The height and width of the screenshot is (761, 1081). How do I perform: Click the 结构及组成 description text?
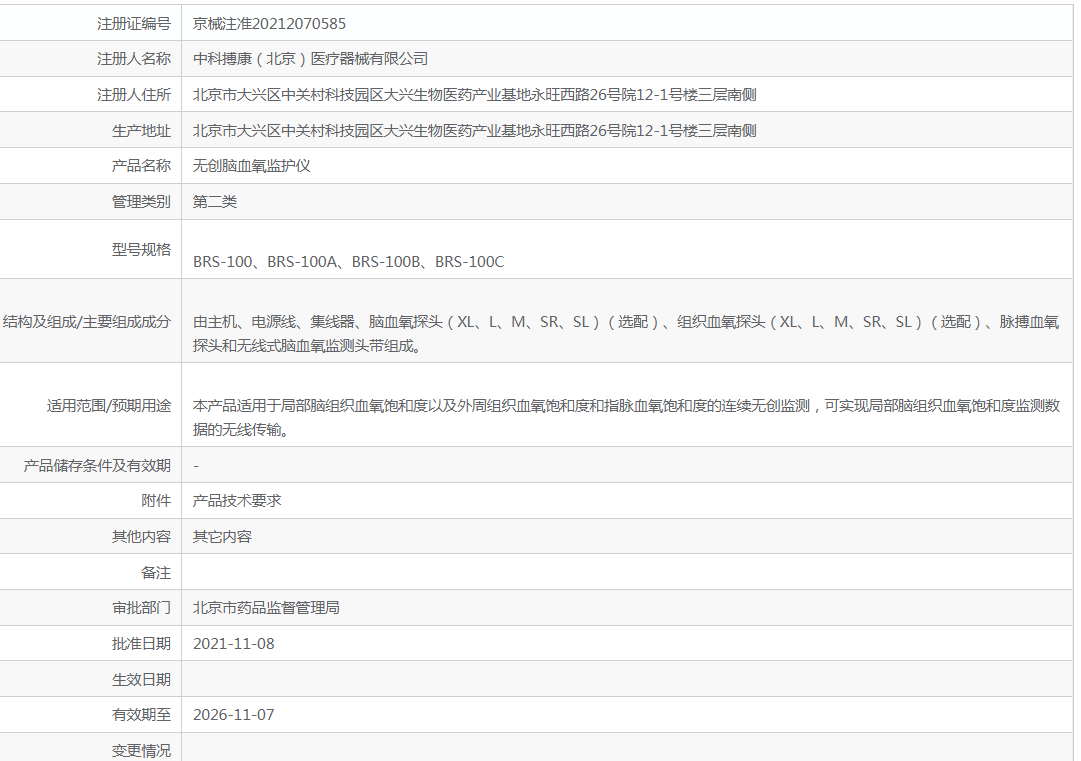pyautogui.click(x=626, y=334)
